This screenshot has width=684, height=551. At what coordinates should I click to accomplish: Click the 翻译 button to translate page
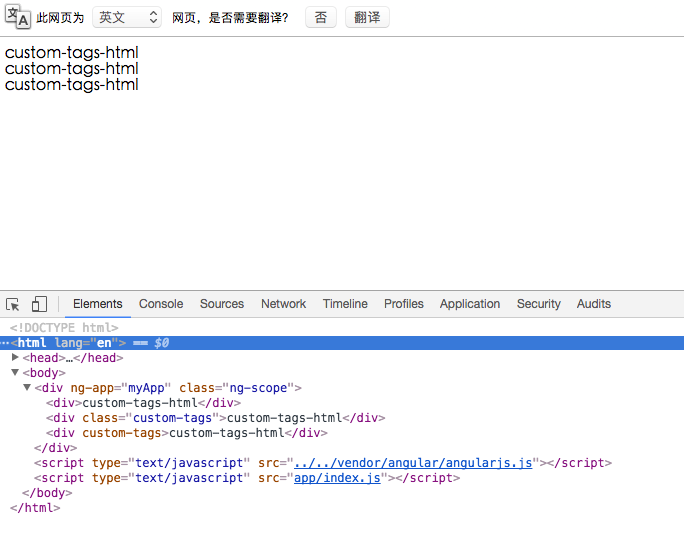(x=367, y=17)
